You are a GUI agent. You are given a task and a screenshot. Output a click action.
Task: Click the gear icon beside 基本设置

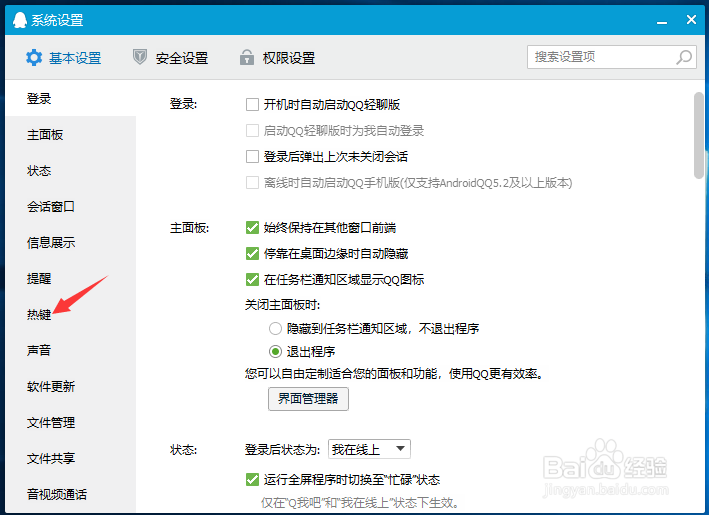tap(34, 58)
